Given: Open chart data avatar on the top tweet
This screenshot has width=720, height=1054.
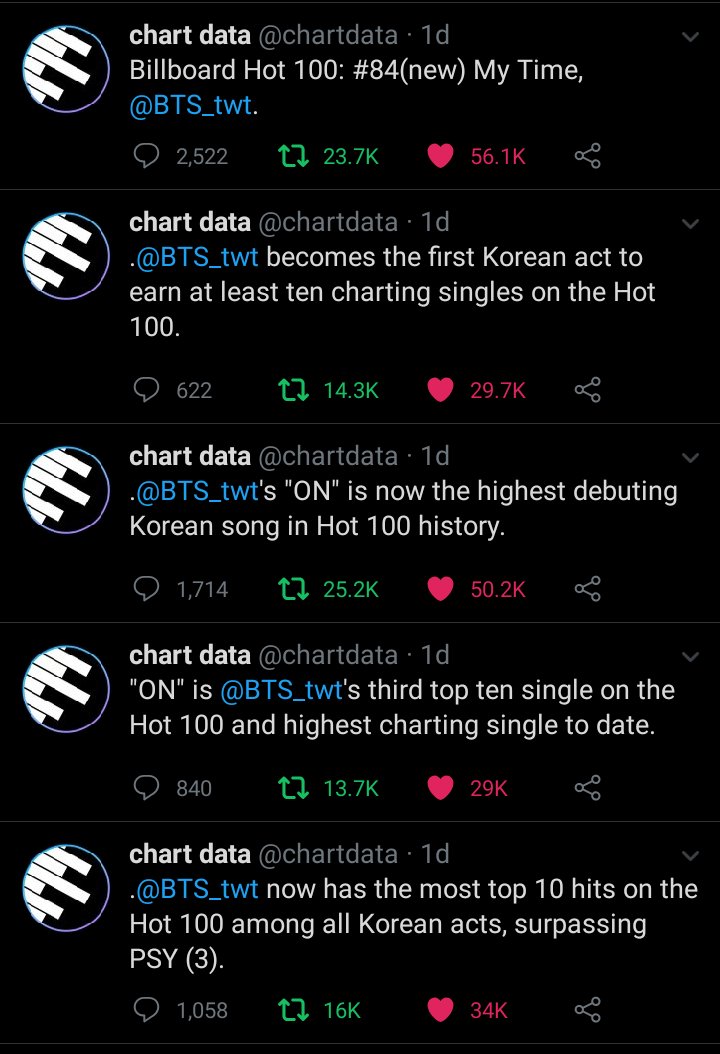Looking at the screenshot, I should pyautogui.click(x=65, y=69).
